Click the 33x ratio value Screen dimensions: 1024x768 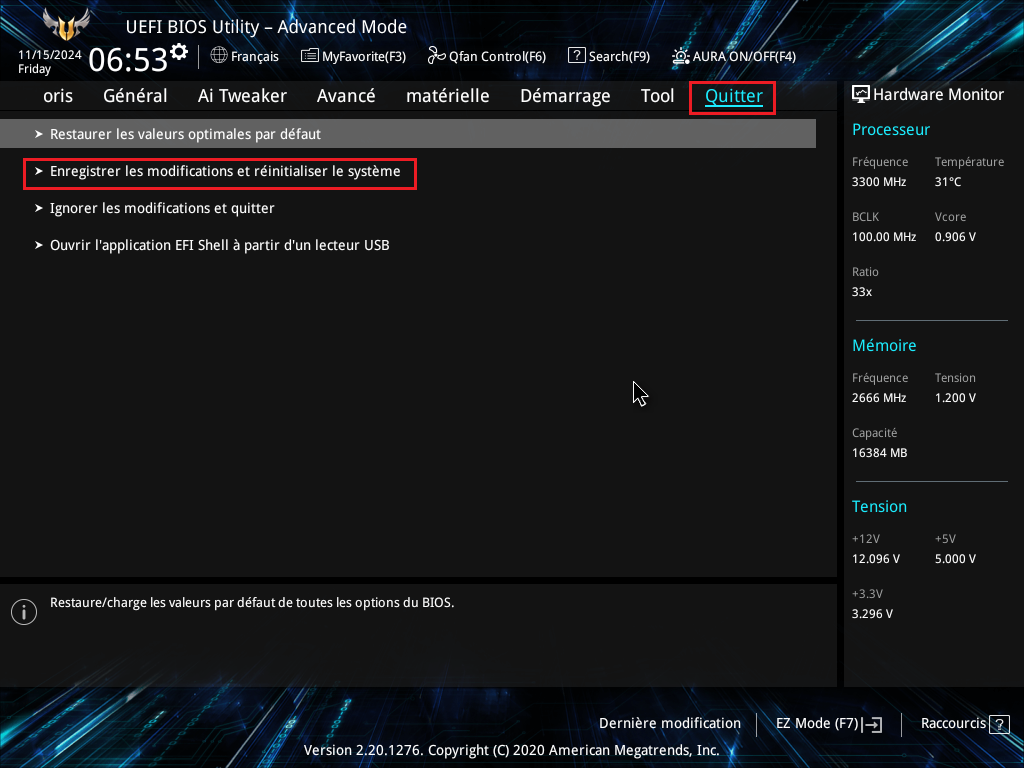coord(862,292)
